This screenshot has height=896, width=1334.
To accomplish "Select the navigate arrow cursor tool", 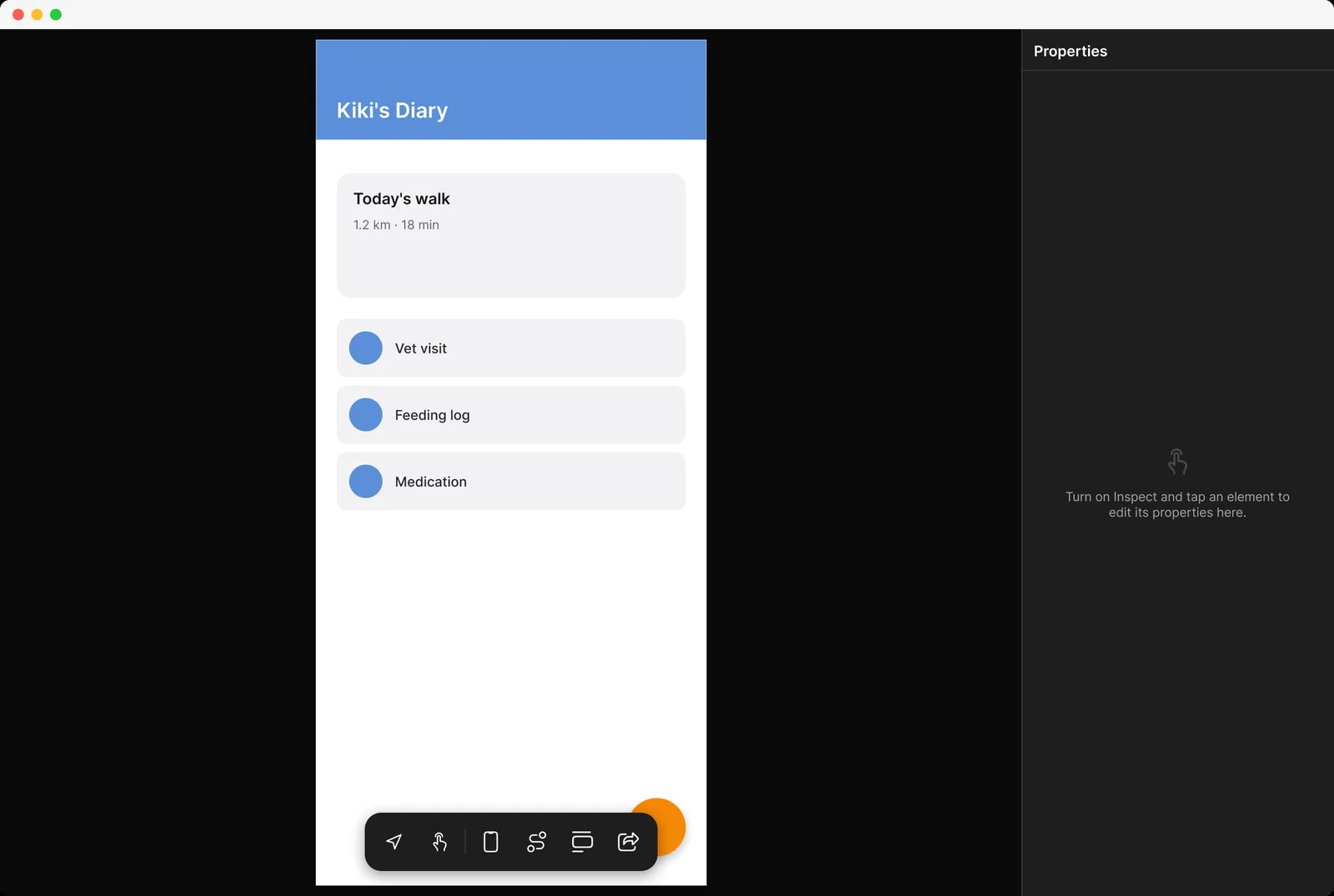I will click(x=394, y=842).
